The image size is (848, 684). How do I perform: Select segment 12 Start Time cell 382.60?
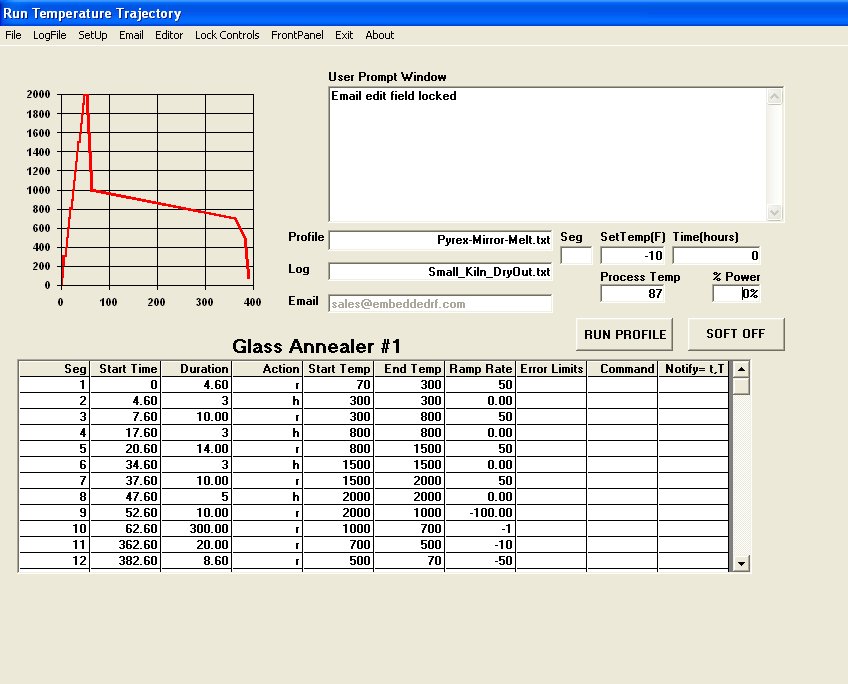coord(125,560)
